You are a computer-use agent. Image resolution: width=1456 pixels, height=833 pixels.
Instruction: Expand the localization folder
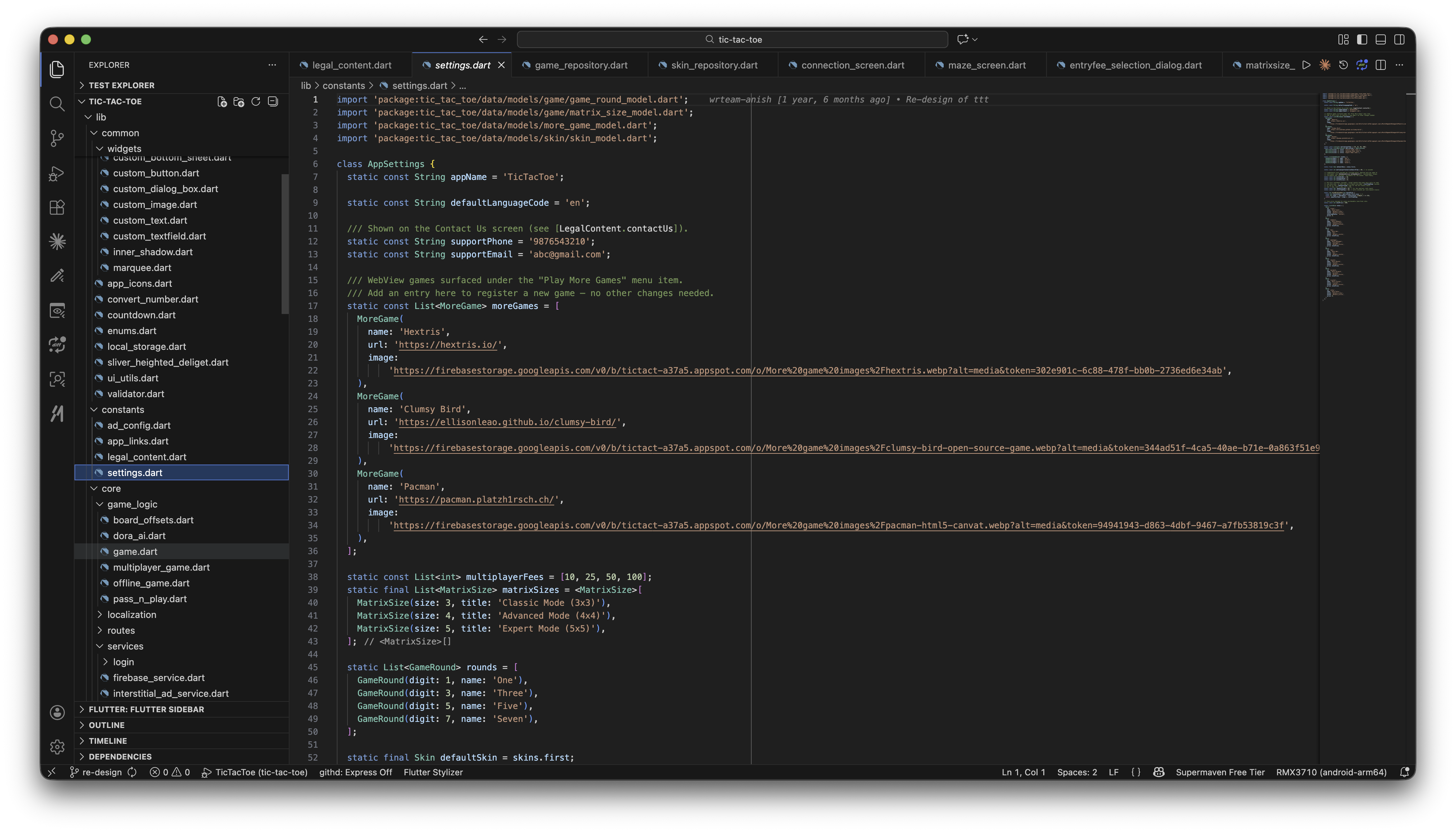(100, 614)
